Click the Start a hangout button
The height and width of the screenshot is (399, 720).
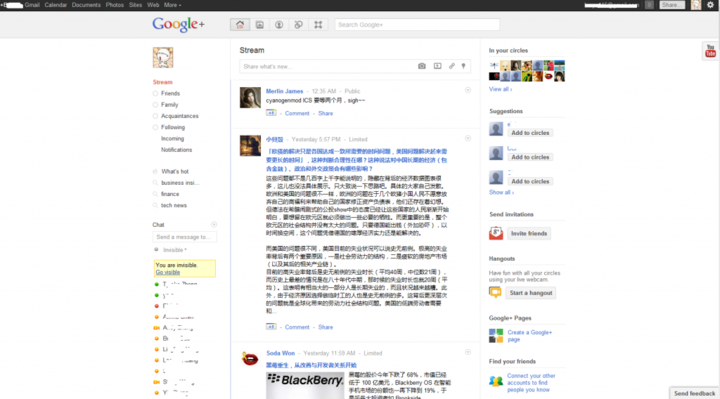(531, 293)
